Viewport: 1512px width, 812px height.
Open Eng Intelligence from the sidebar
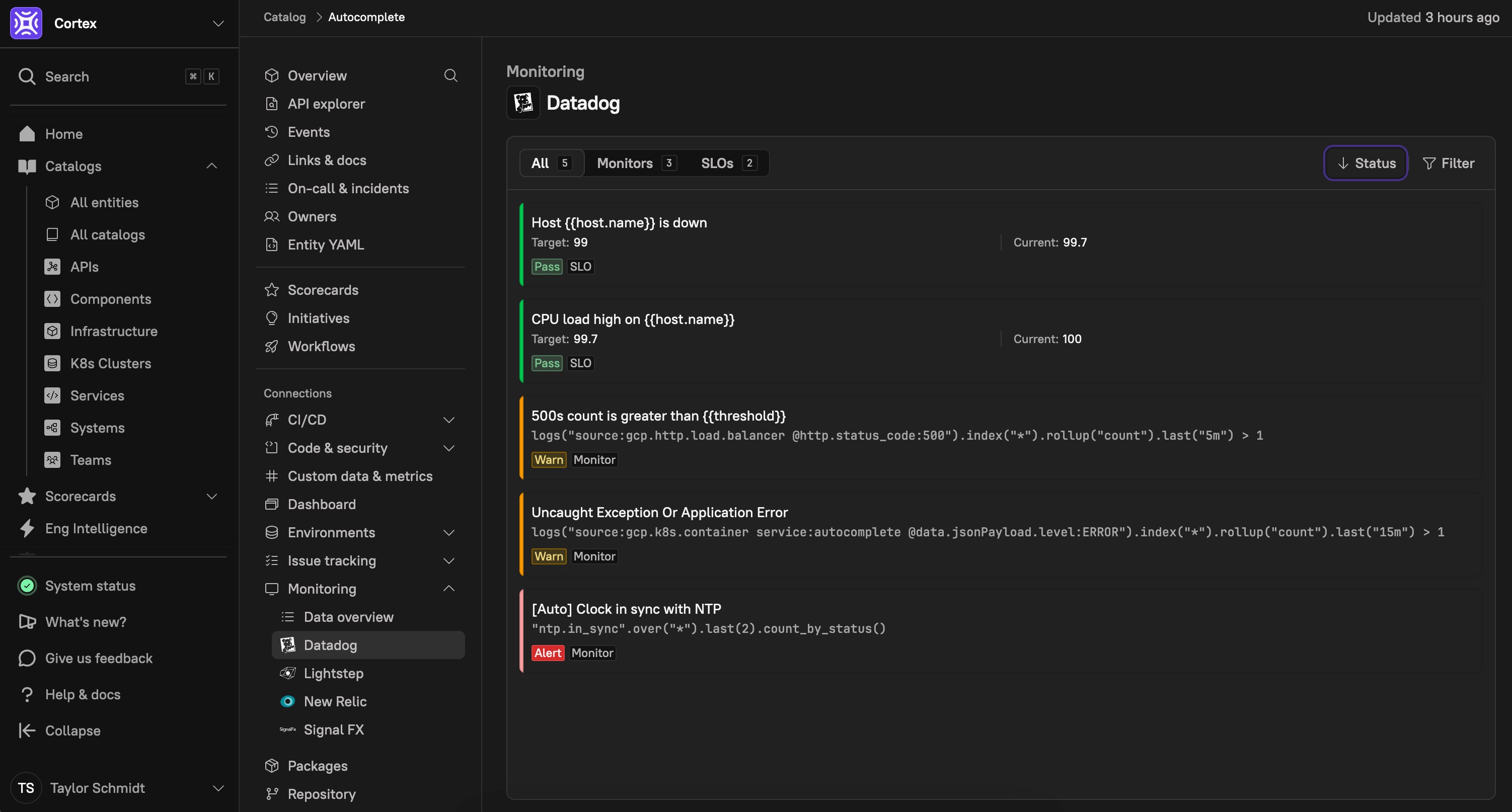[96, 528]
